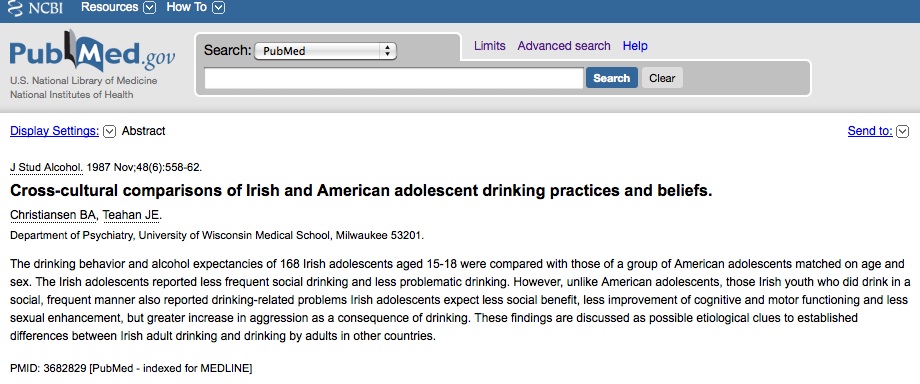Select author Christiansen BA
Image resolution: width=920 pixels, height=384 pixels.
pyautogui.click(x=53, y=215)
